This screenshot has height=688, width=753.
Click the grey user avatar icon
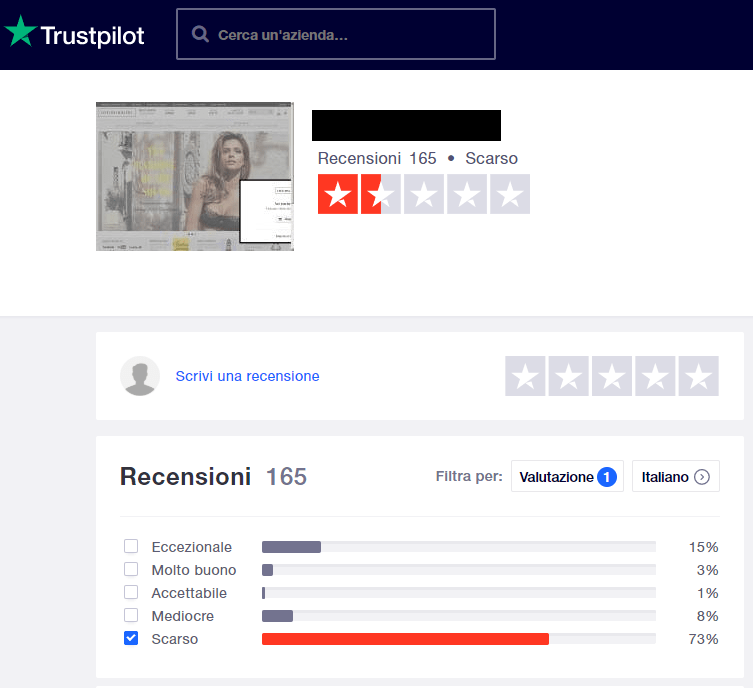[139, 376]
